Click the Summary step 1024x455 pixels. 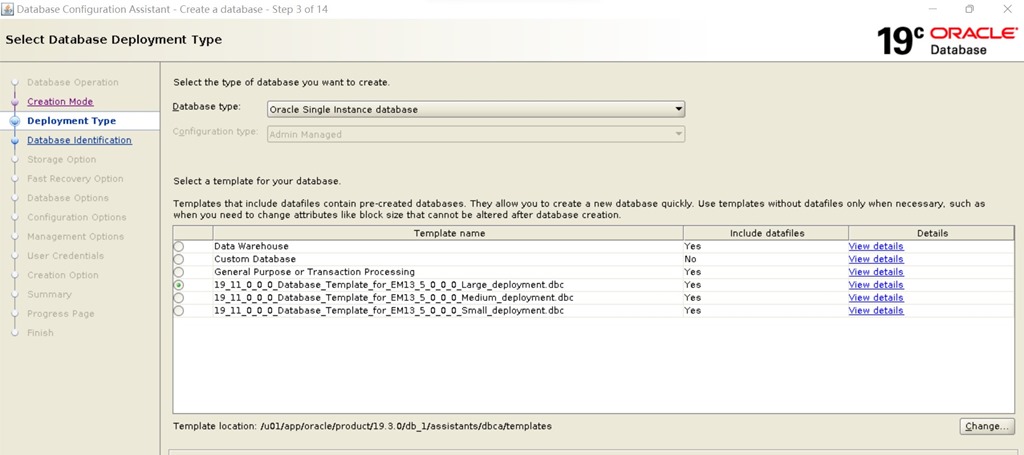pyautogui.click(x=49, y=294)
